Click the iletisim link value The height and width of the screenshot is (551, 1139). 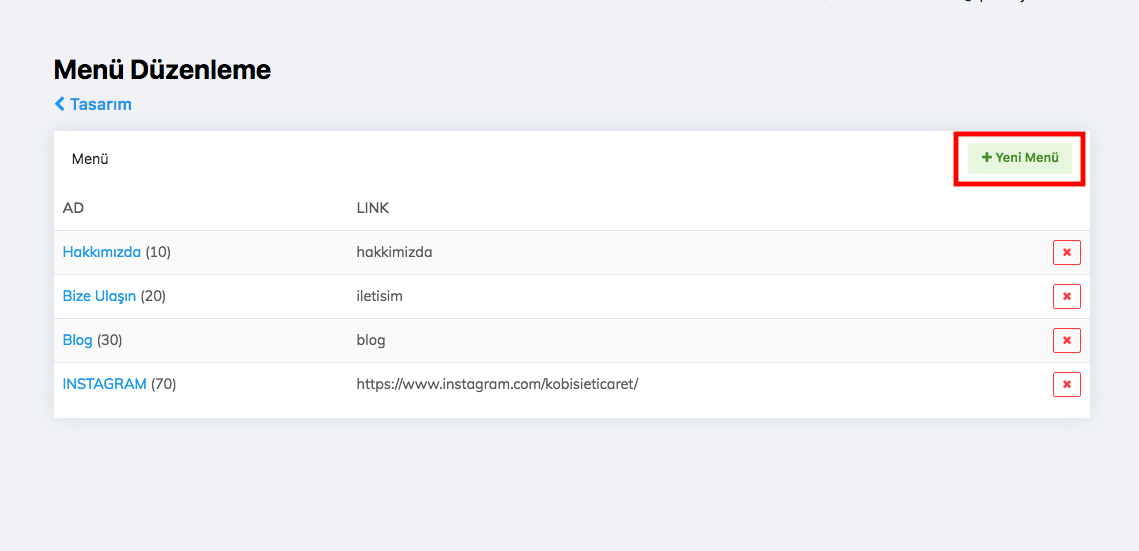click(379, 296)
